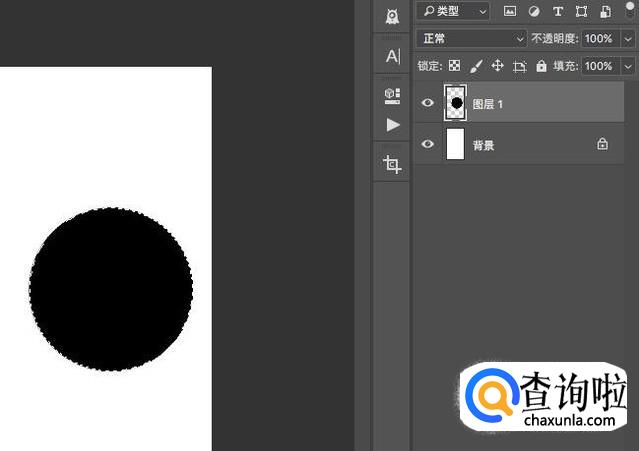Filter layers by smart object icon
The height and width of the screenshot is (451, 639).
pos(606,11)
